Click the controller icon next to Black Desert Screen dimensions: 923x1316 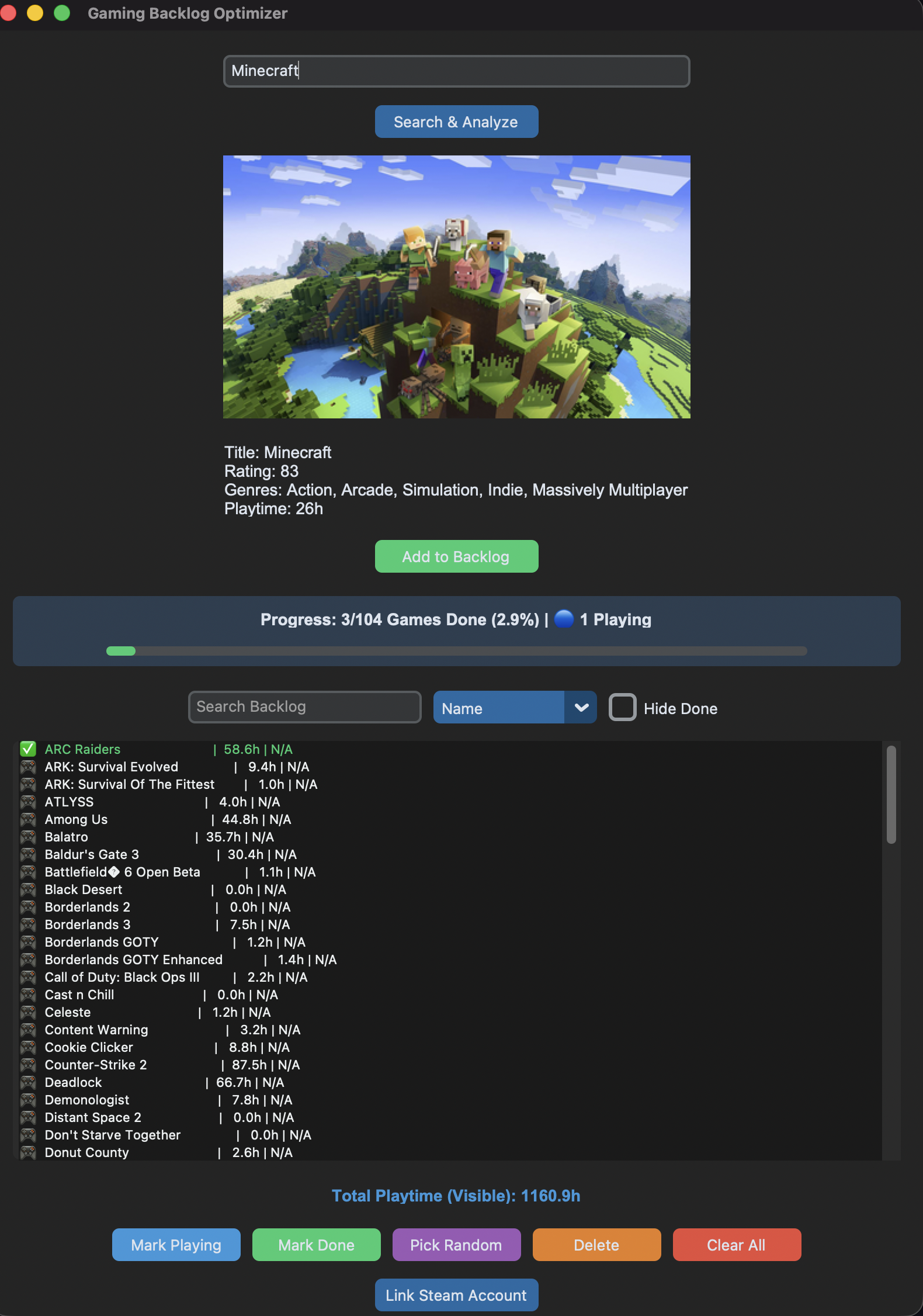pyautogui.click(x=28, y=889)
